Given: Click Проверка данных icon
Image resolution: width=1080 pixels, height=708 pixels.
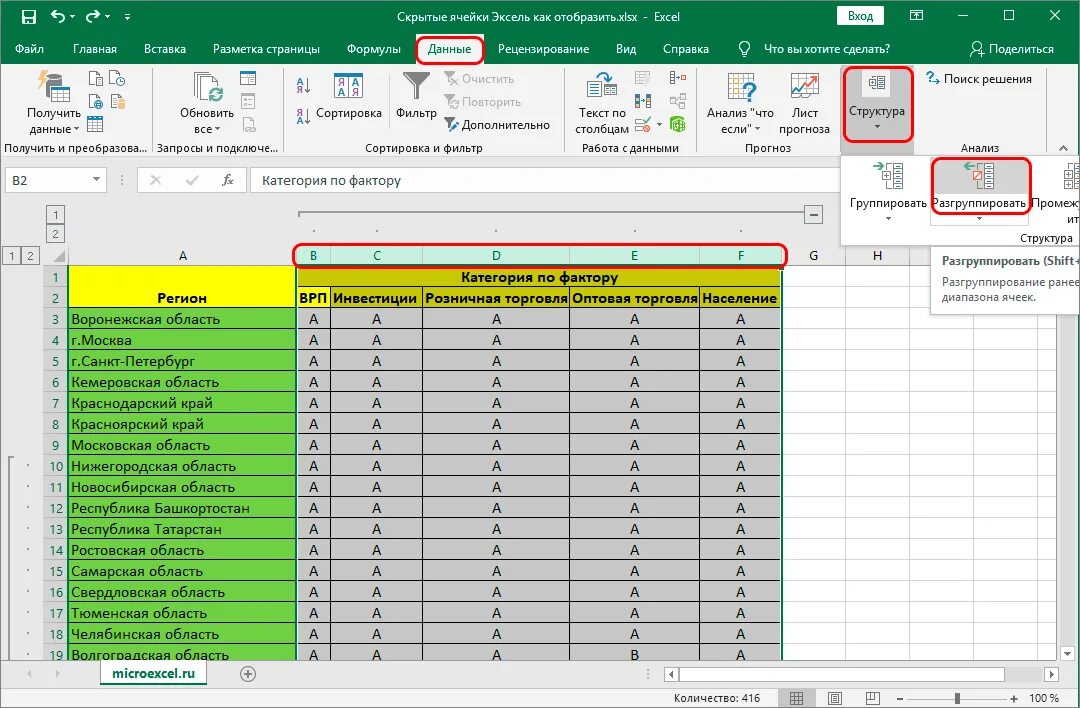Looking at the screenshot, I should pyautogui.click(x=643, y=125).
